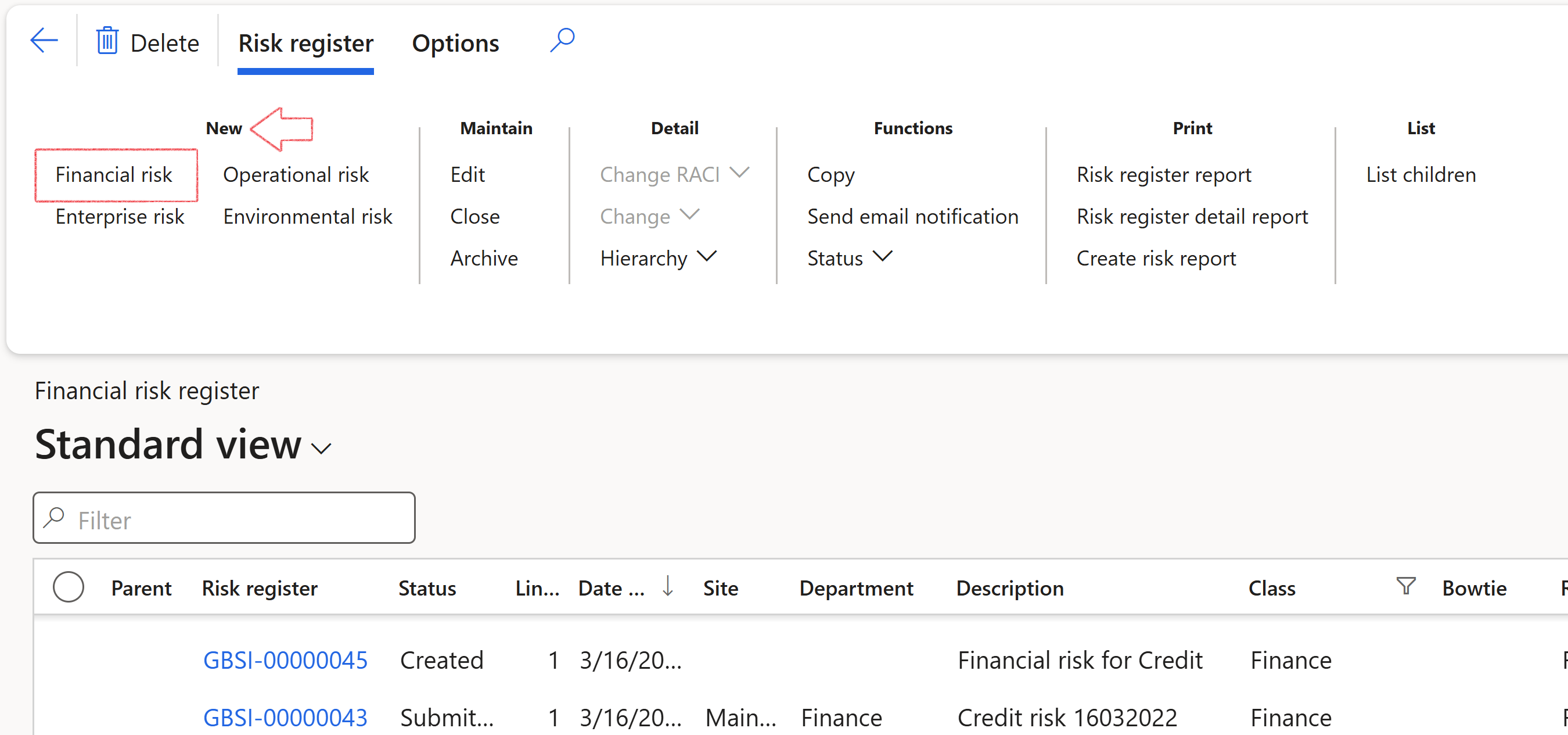Click the magnifier icon inside the Filter box

[55, 518]
